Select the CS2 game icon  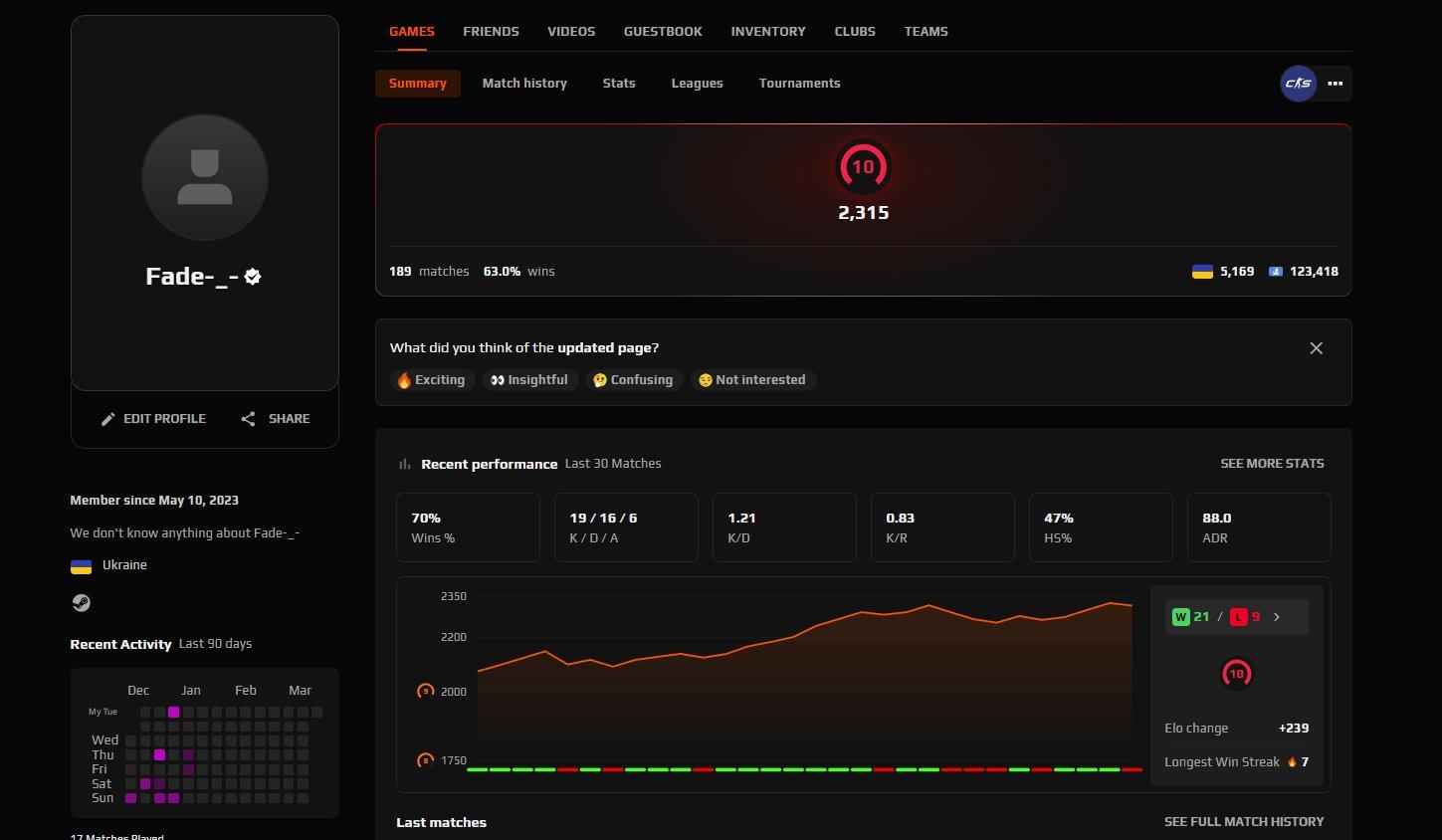(x=1297, y=84)
